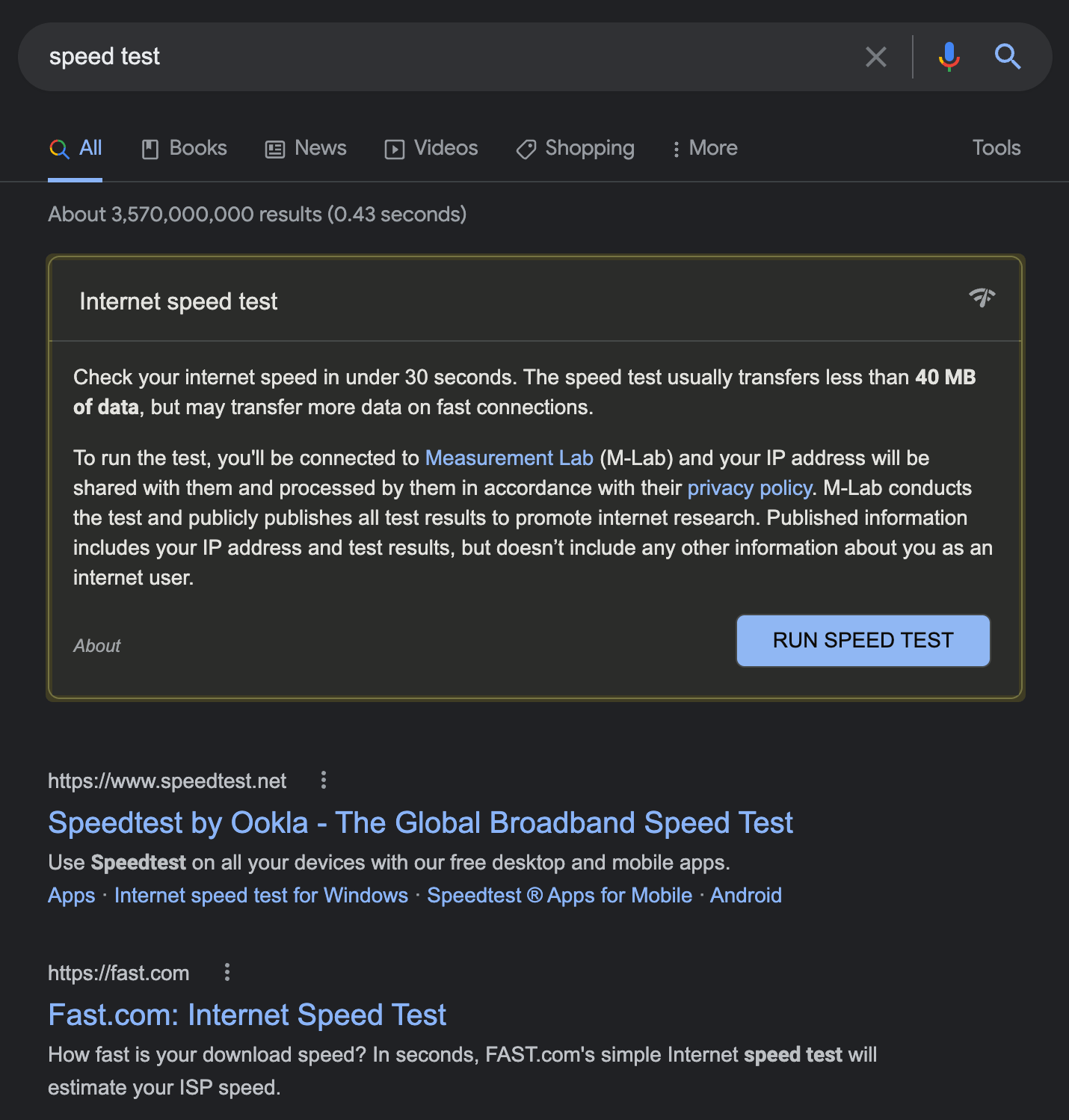Click the magnifying glass search icon
The height and width of the screenshot is (1120, 1069).
(x=1007, y=56)
